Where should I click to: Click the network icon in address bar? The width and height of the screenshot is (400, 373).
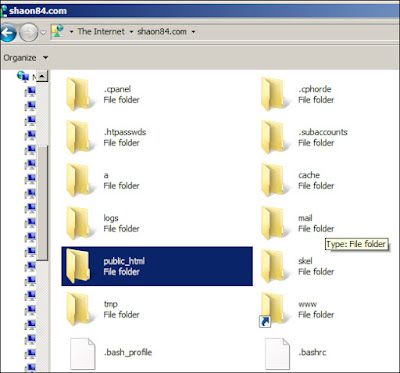[57, 32]
